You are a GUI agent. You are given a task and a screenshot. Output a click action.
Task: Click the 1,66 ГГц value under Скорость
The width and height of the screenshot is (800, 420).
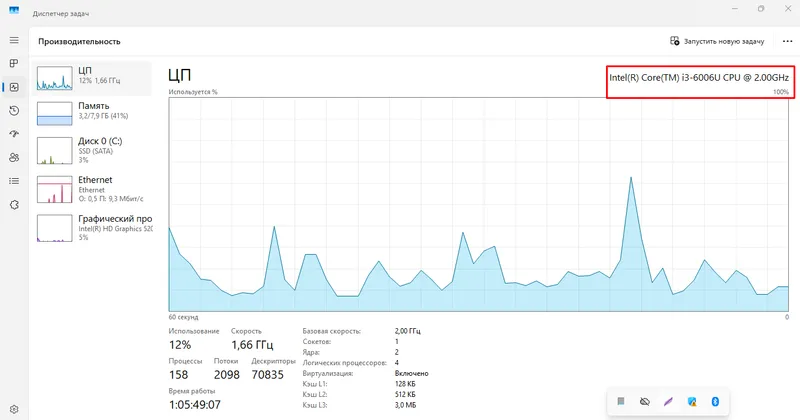tap(252, 345)
